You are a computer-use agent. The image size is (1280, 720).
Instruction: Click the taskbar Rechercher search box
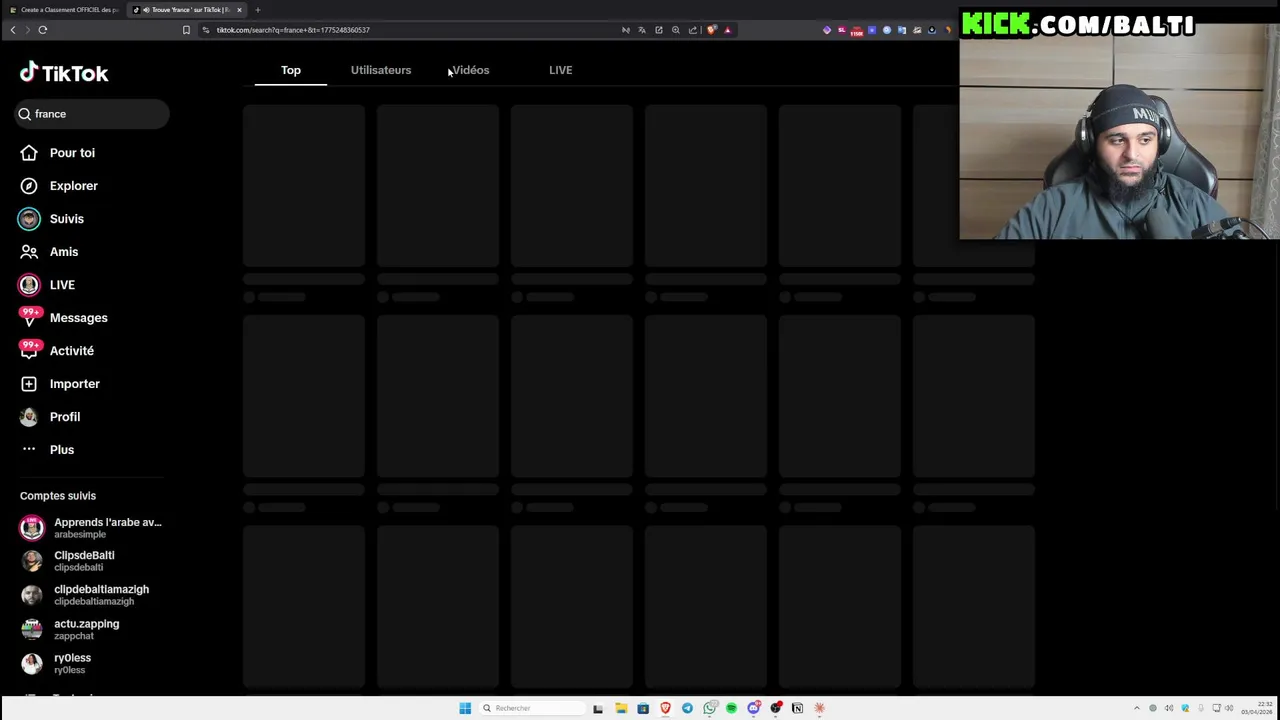click(x=530, y=708)
